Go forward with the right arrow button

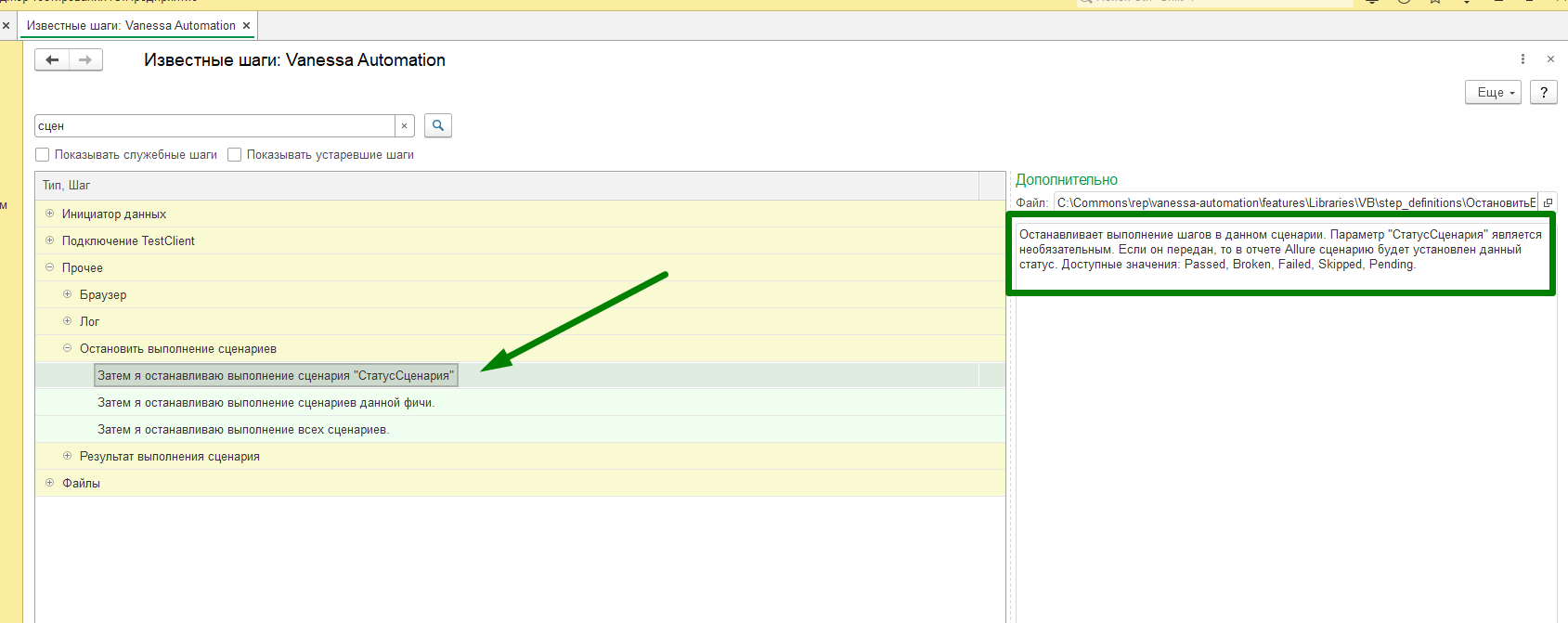[x=85, y=60]
